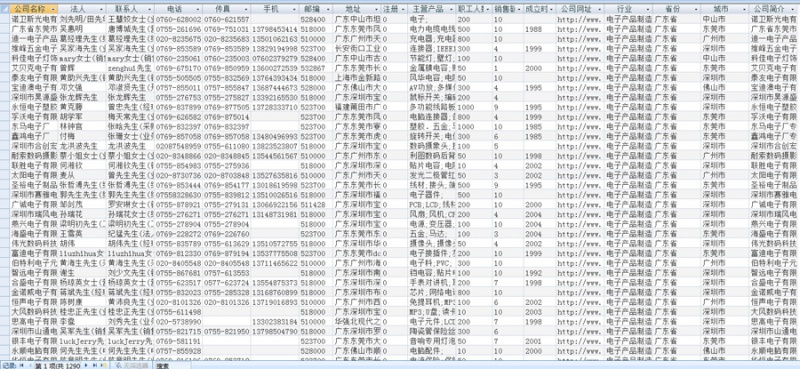Open 电话 column dropdown arrow
Screen dimensions: 800x369
coord(197,9)
